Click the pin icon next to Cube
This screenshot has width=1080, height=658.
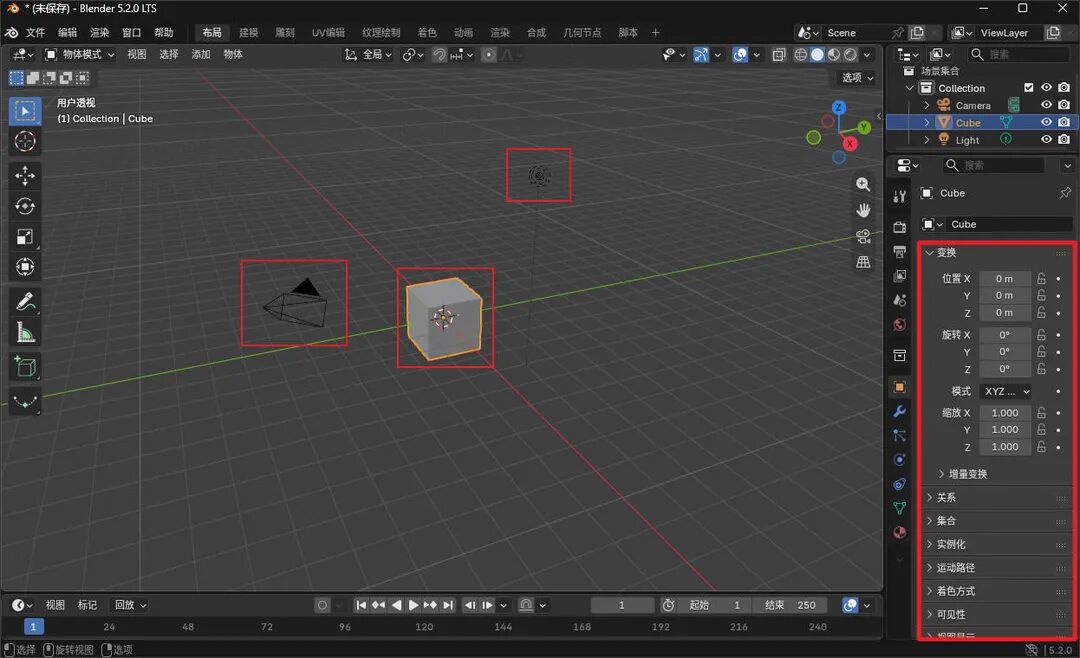point(1065,193)
